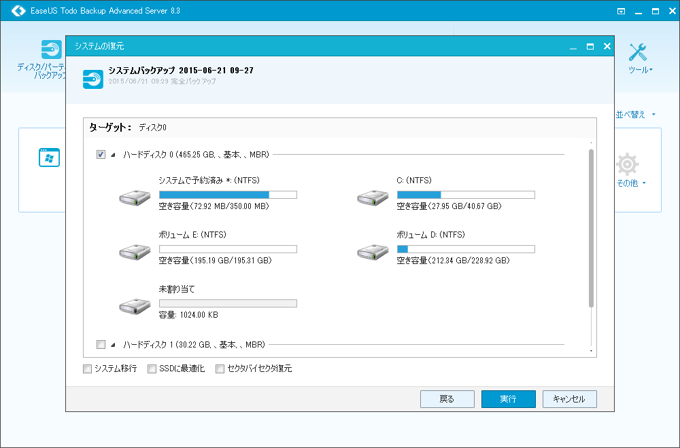Open the 並べ替え sort dropdown
The height and width of the screenshot is (448, 680).
(635, 114)
